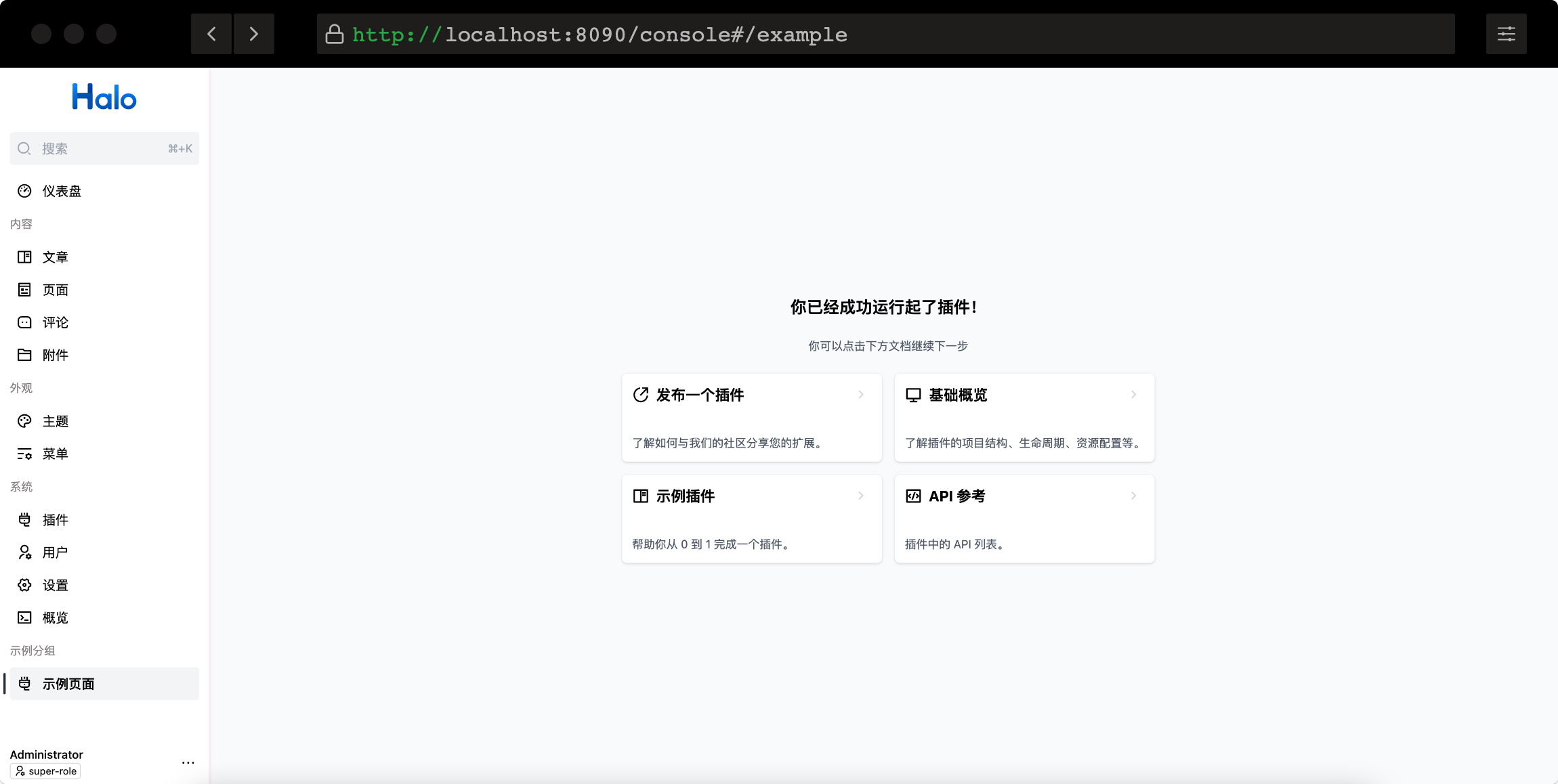This screenshot has height=784, width=1558.
Task: Open the 文章 (Posts) section icon
Action: (x=24, y=257)
